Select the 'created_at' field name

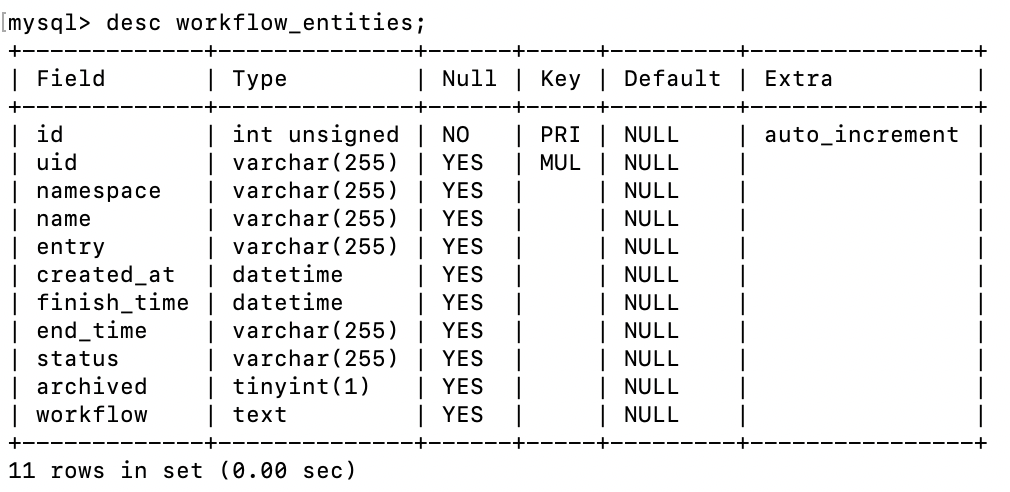click(x=105, y=275)
